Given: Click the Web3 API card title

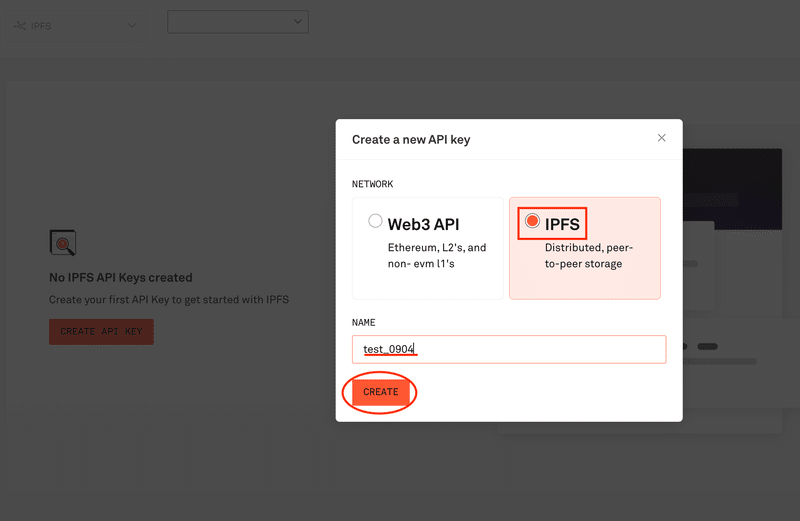Looking at the screenshot, I should (423, 224).
